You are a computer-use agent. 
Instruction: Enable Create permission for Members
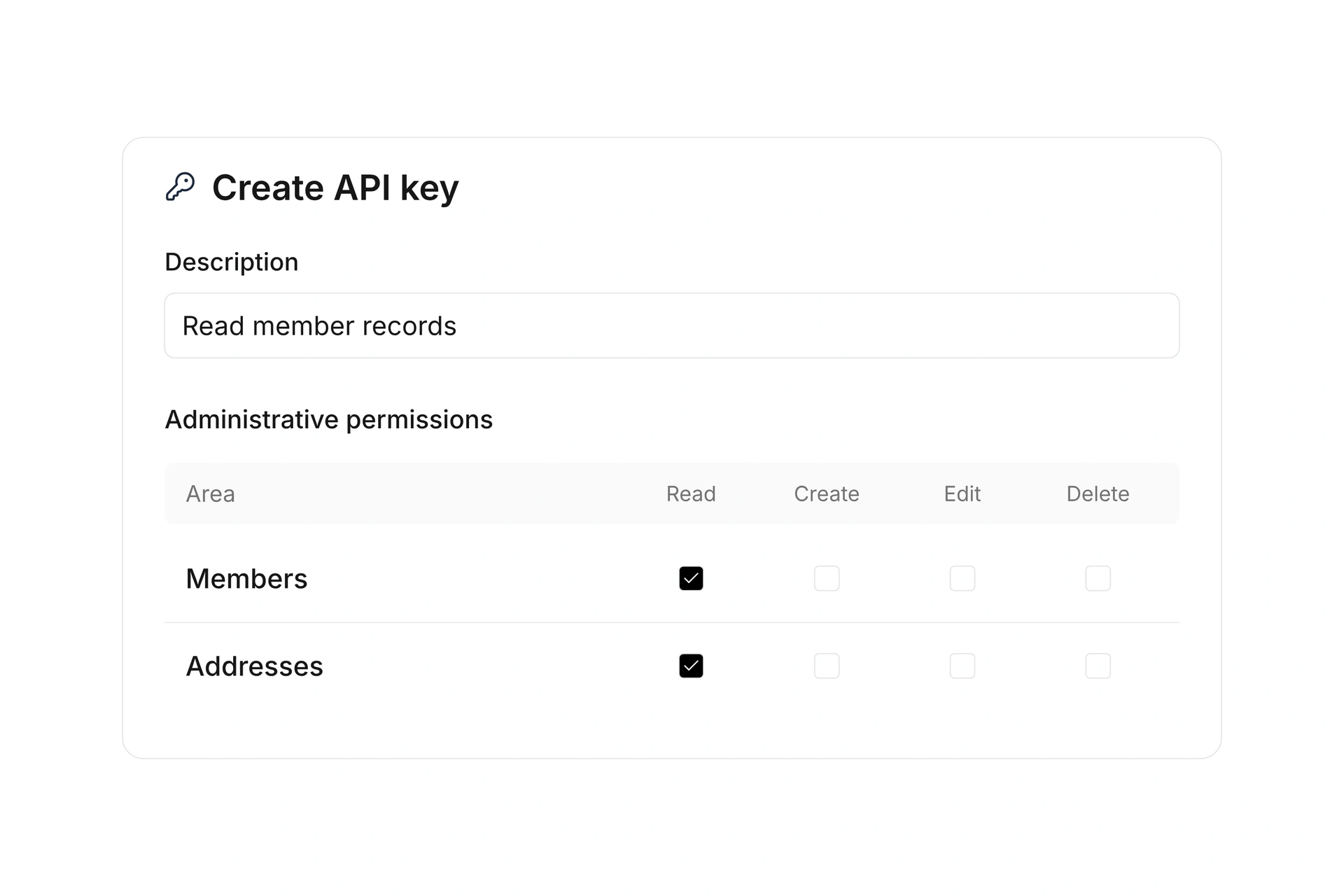coord(827,578)
